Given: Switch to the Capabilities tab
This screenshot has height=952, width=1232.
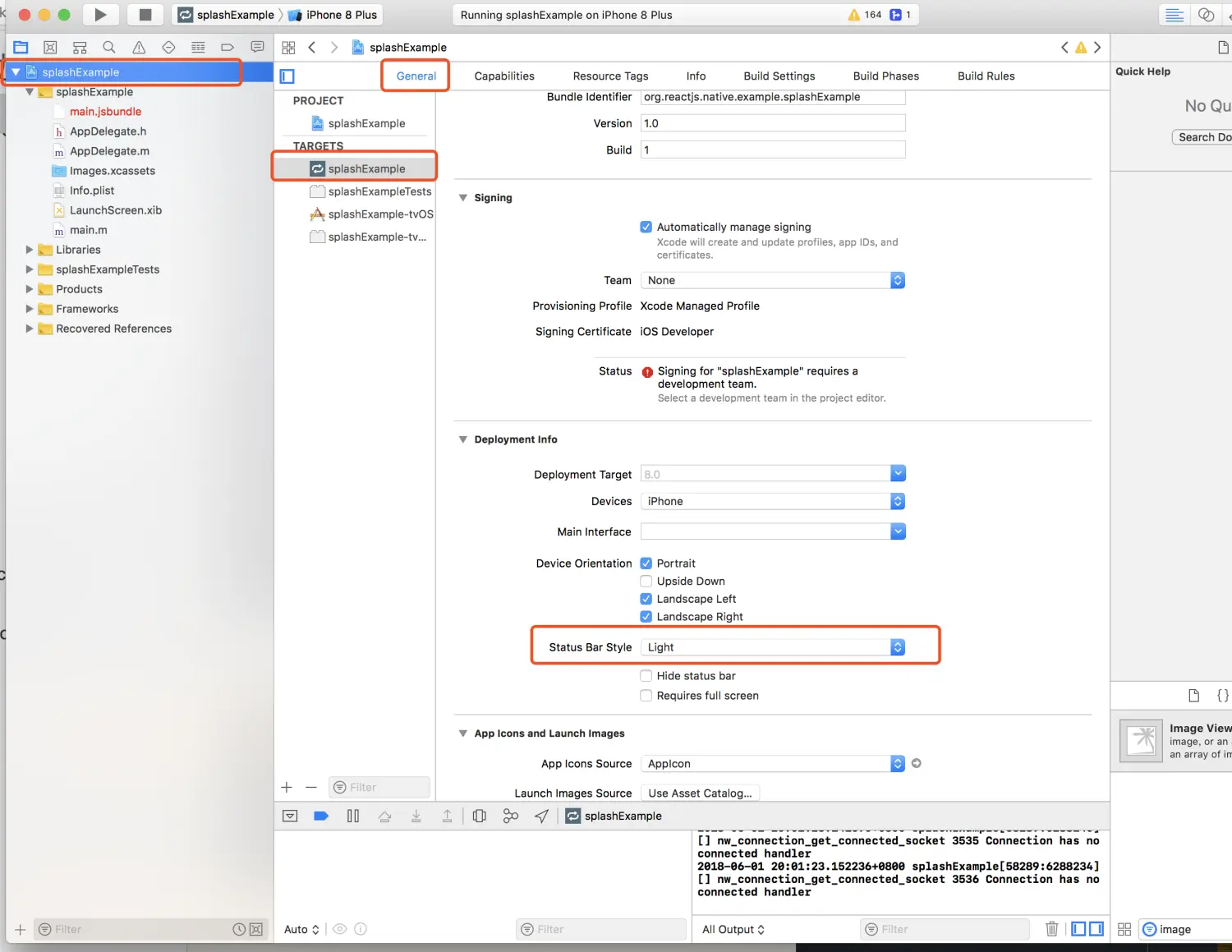Looking at the screenshot, I should 504,76.
